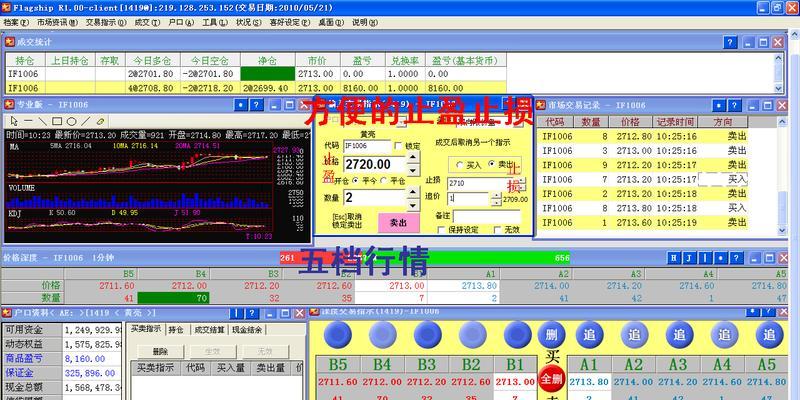Viewport: 800px width, 400px height.
Task: Open the 喜好设定 menu
Action: tap(290, 22)
